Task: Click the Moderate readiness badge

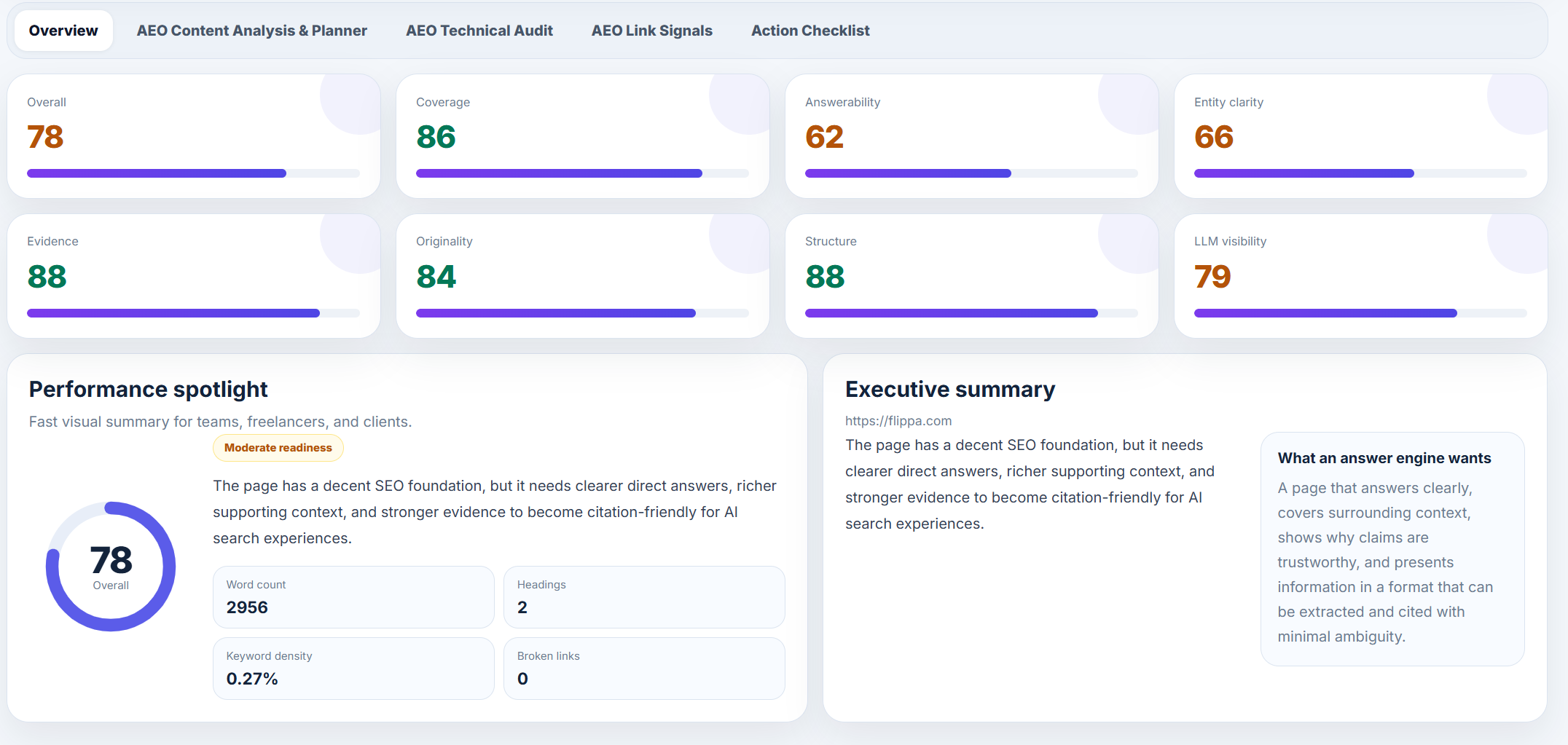Action: 278,448
